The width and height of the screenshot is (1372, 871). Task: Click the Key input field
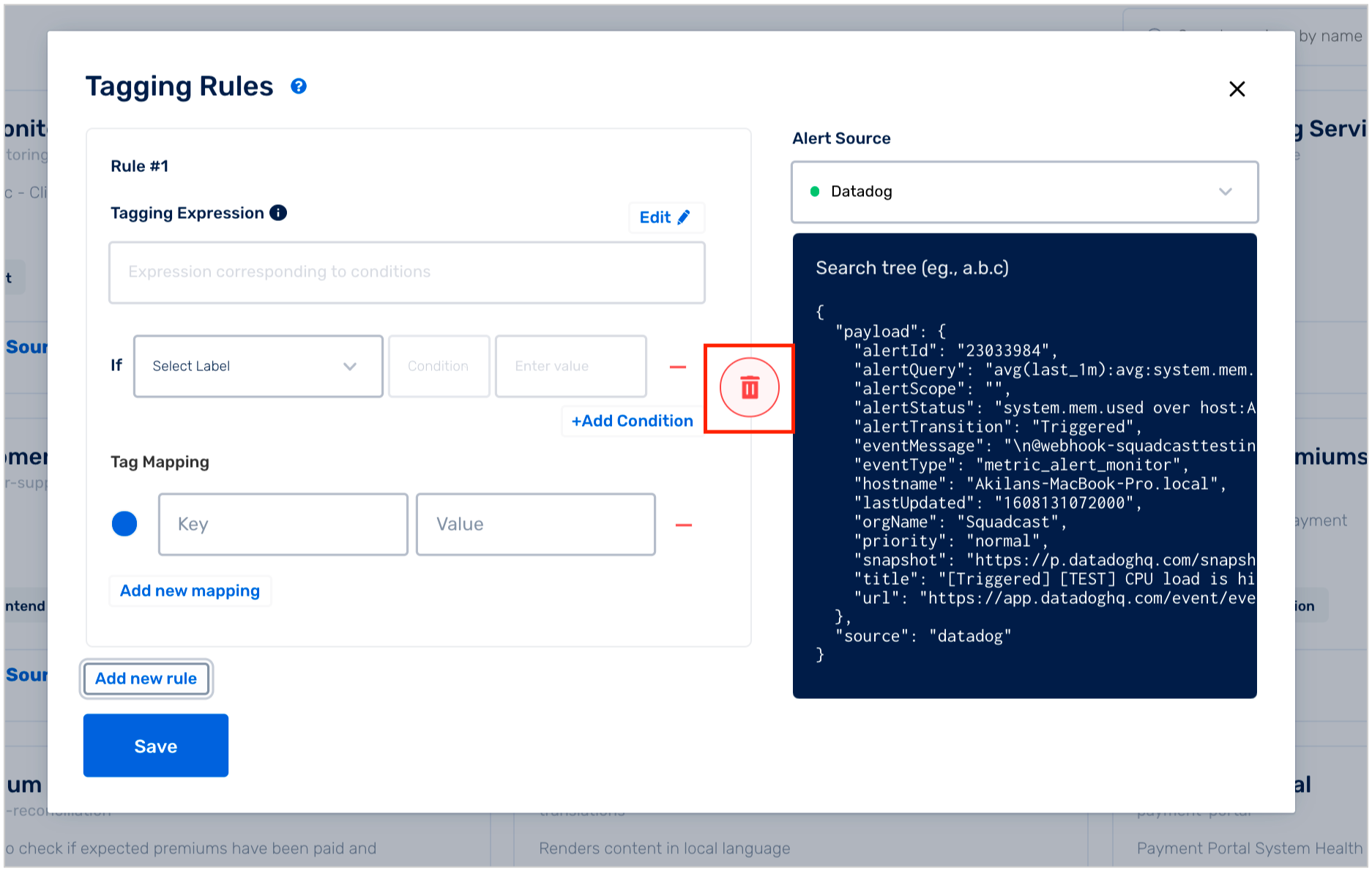(283, 525)
